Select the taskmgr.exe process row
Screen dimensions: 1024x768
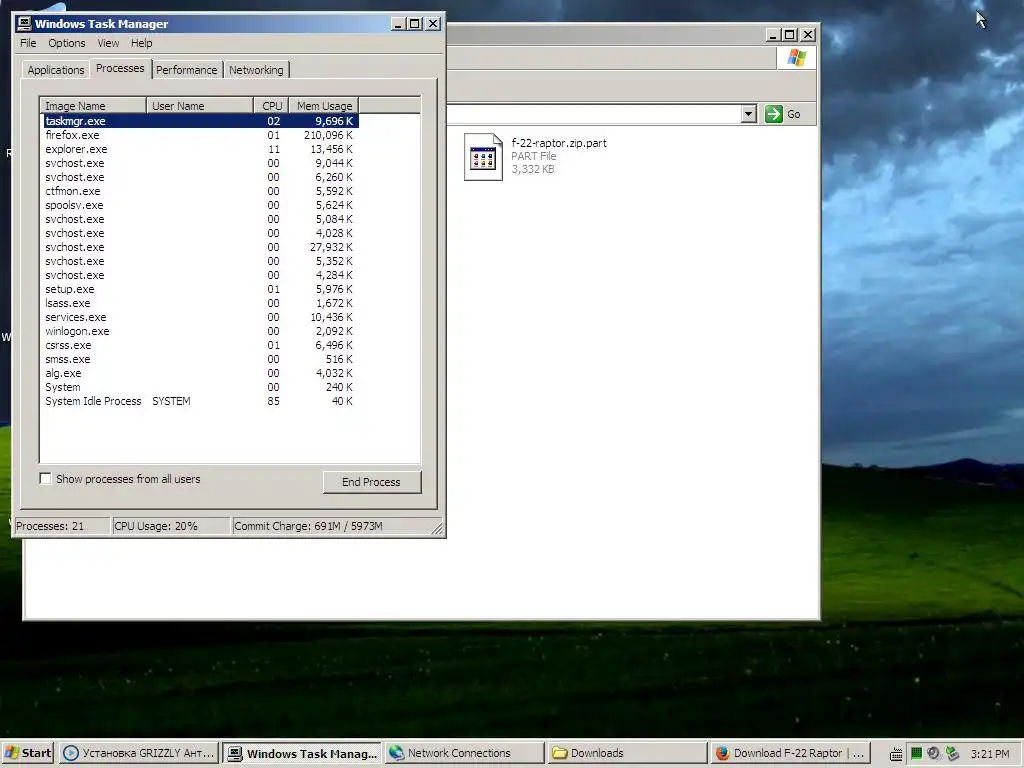[200, 121]
